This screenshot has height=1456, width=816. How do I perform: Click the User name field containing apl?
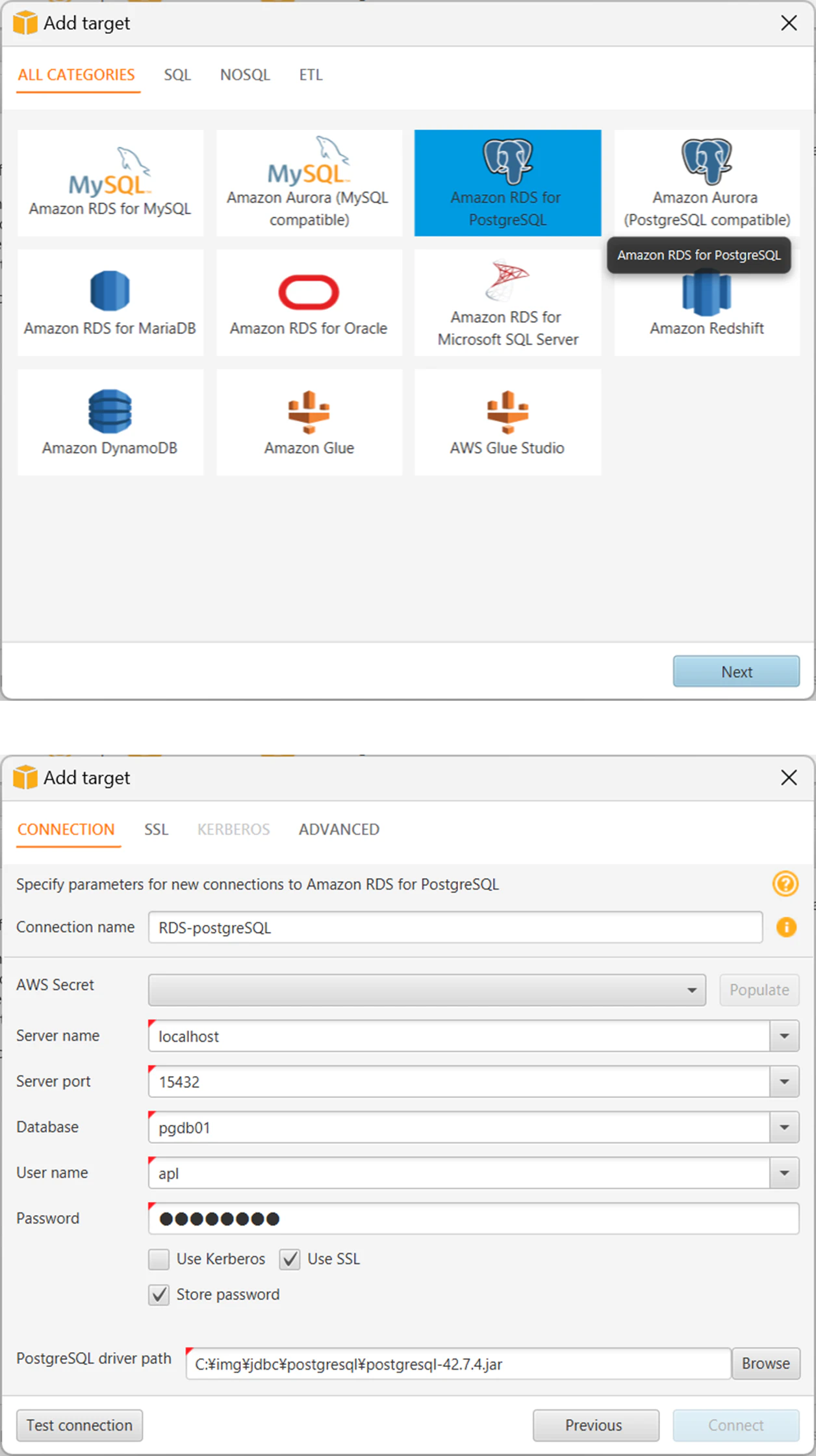pyautogui.click(x=459, y=1173)
